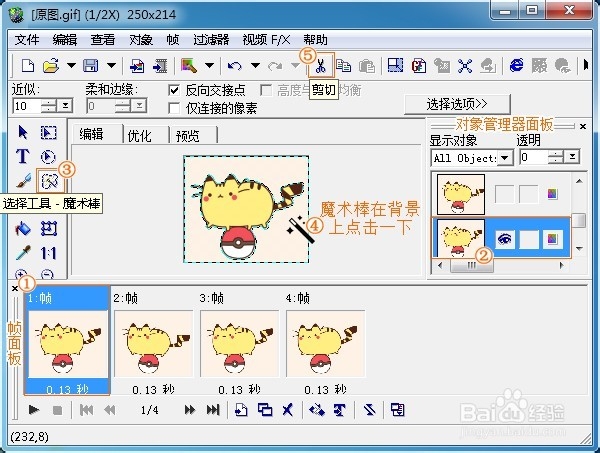The height and width of the screenshot is (453, 600).
Task: Click the Undo arrow icon
Action: coord(234,66)
